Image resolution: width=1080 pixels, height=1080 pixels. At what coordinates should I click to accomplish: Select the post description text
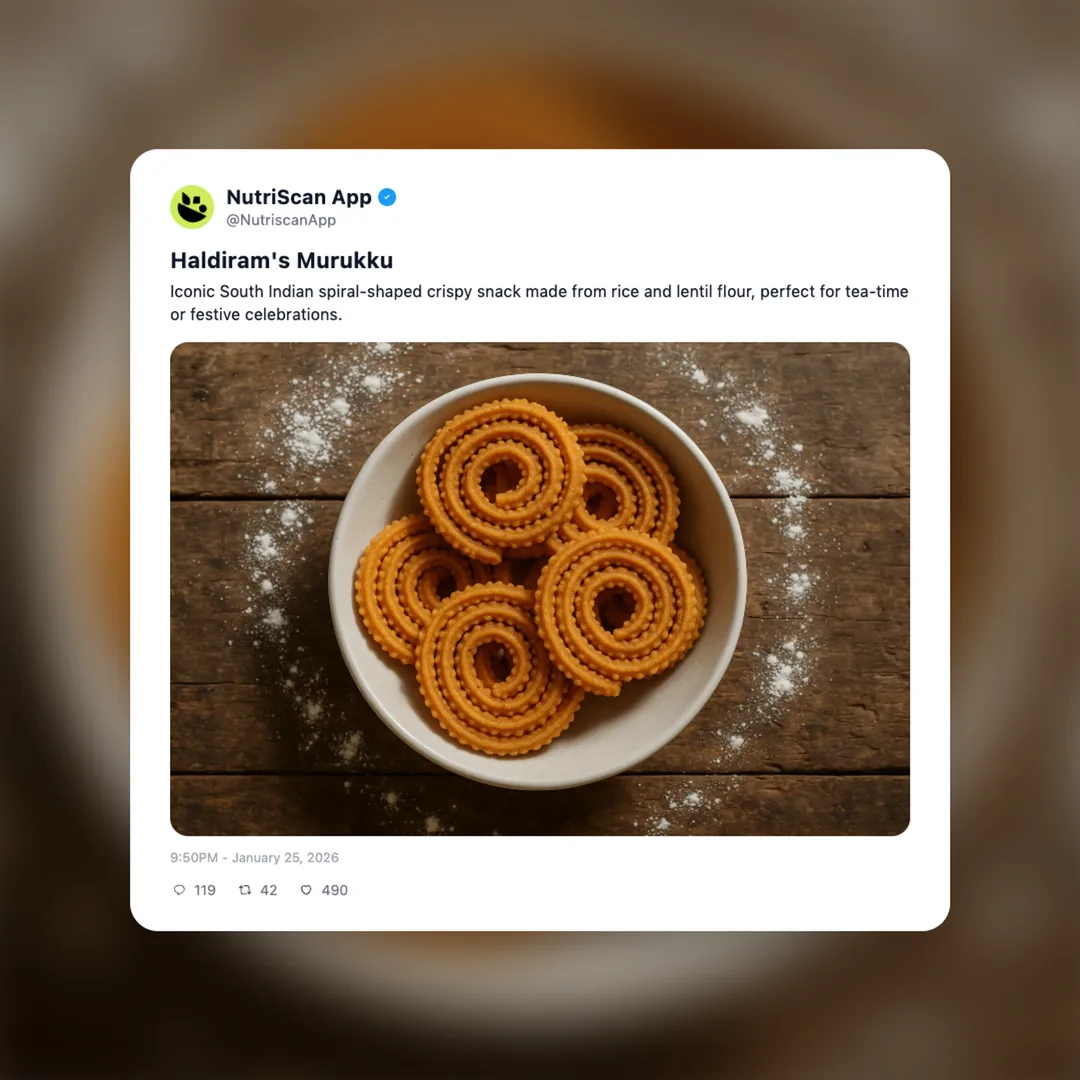(539, 302)
